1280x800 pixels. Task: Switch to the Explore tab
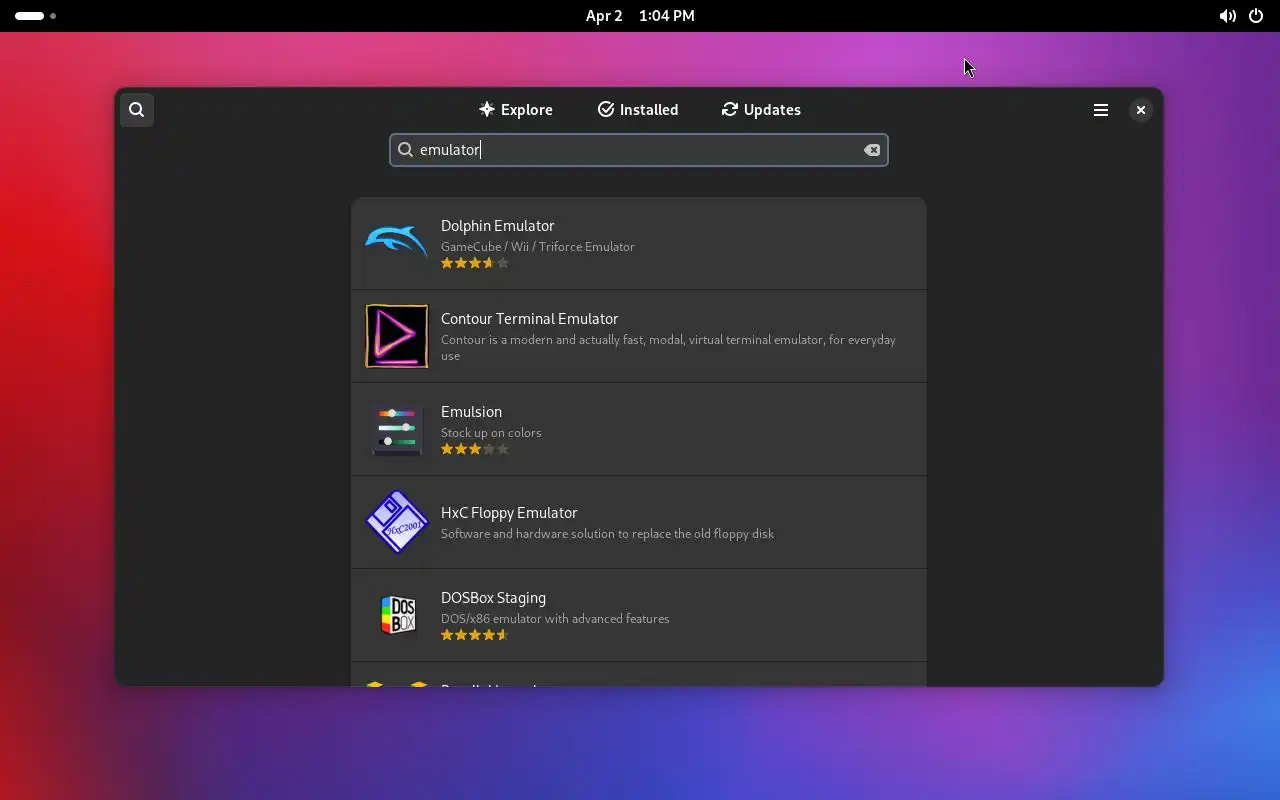pos(516,110)
